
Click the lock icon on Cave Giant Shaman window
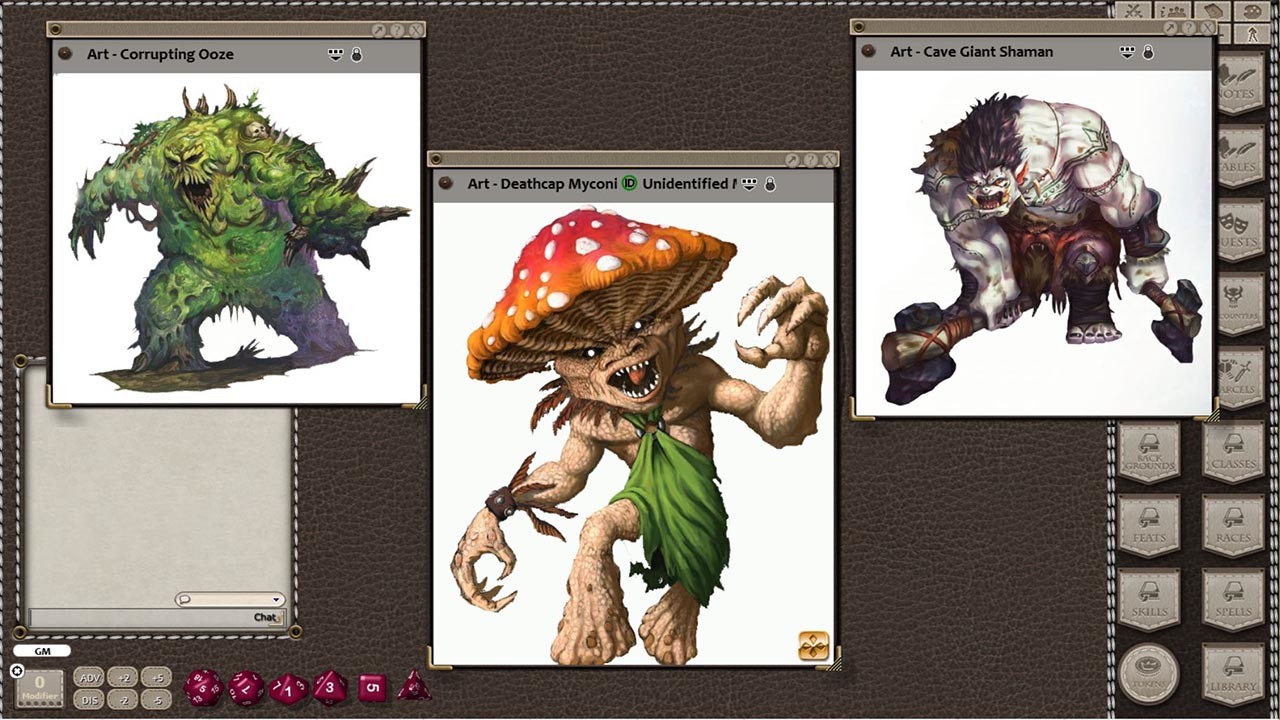(1146, 51)
